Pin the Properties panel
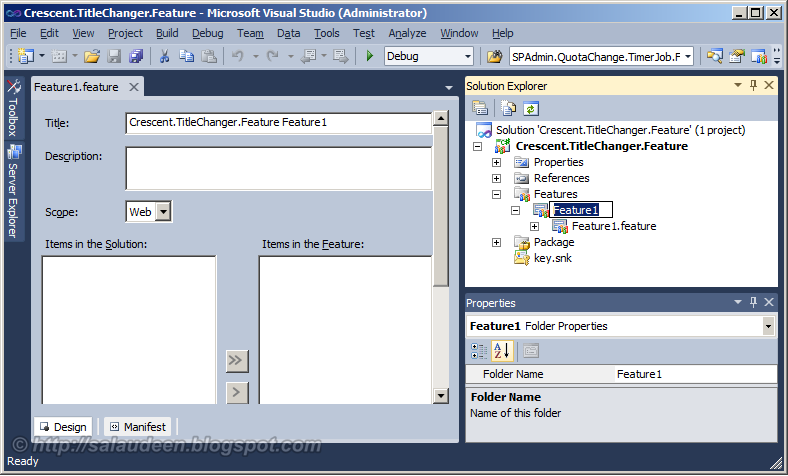The height and width of the screenshot is (476, 788). click(753, 302)
